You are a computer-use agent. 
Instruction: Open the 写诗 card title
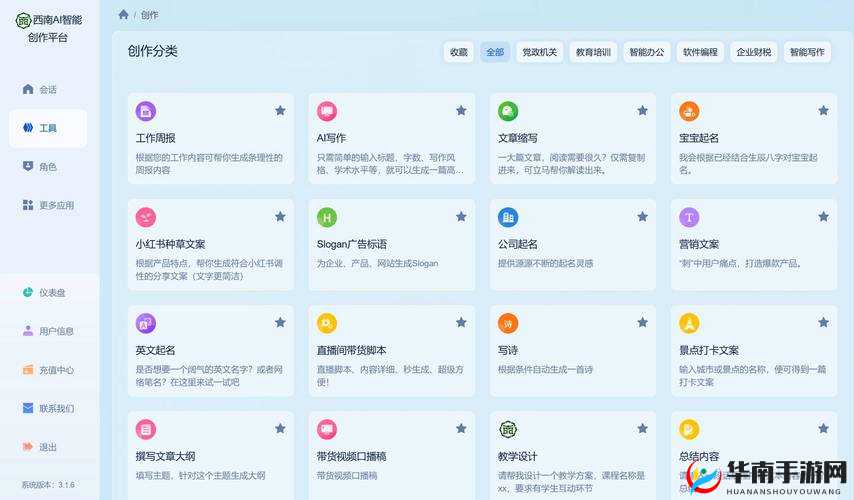508,350
